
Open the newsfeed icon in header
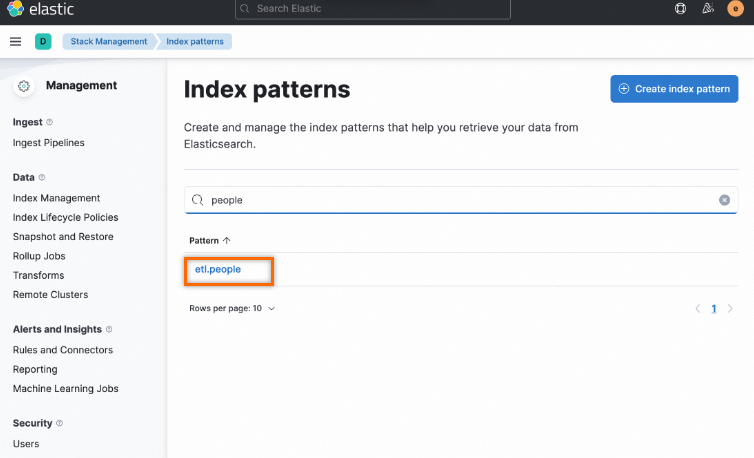pyautogui.click(x=708, y=9)
